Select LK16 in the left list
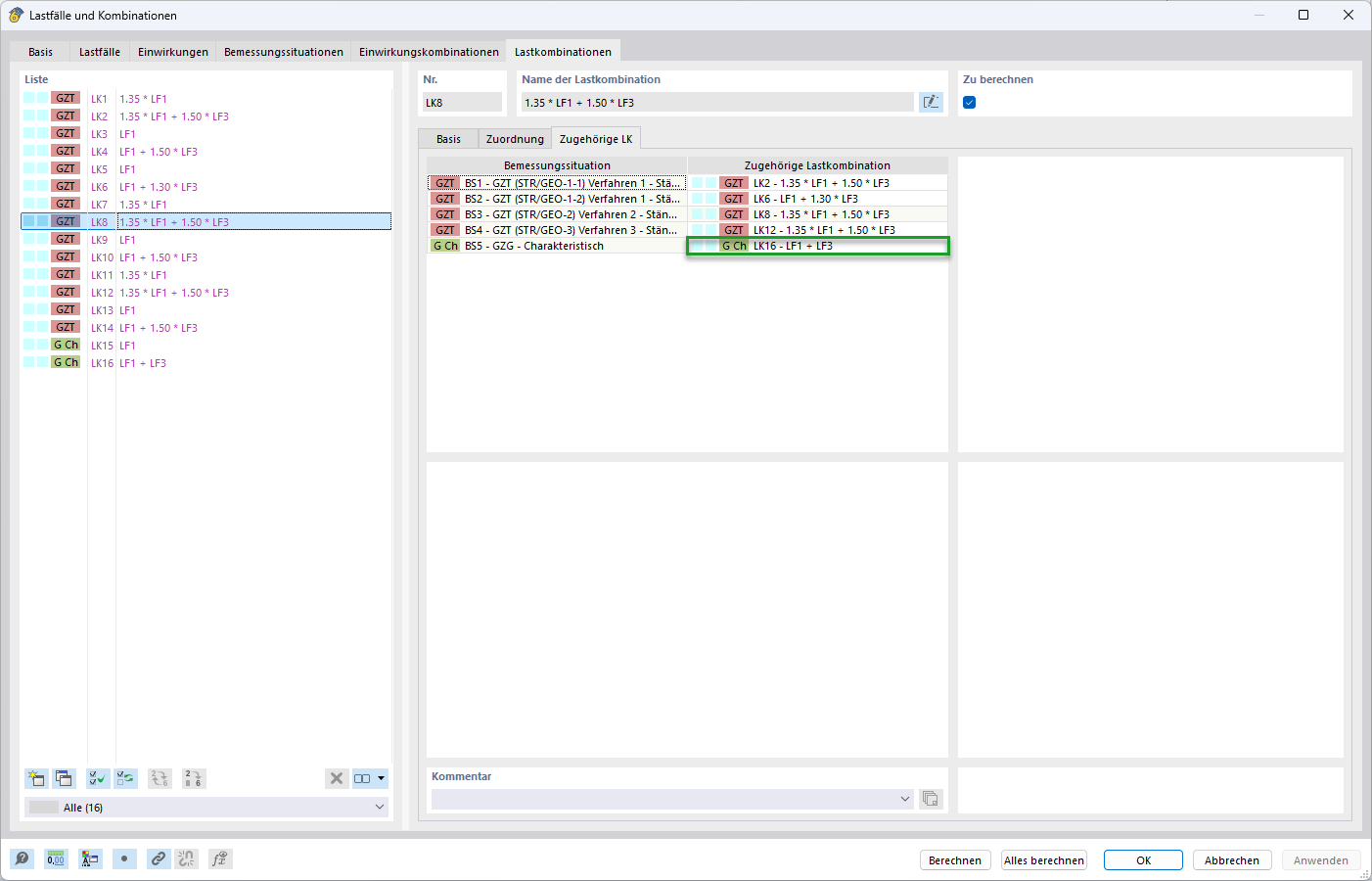This screenshot has height=881, width=1372. [206, 362]
